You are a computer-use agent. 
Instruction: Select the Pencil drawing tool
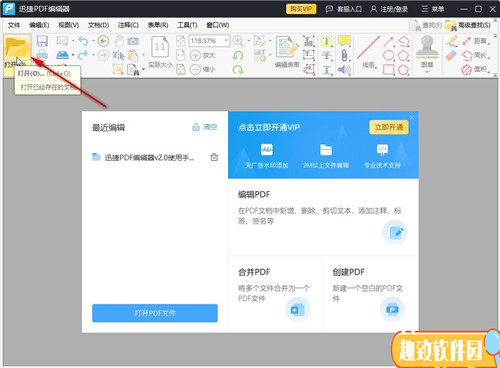coord(452,41)
